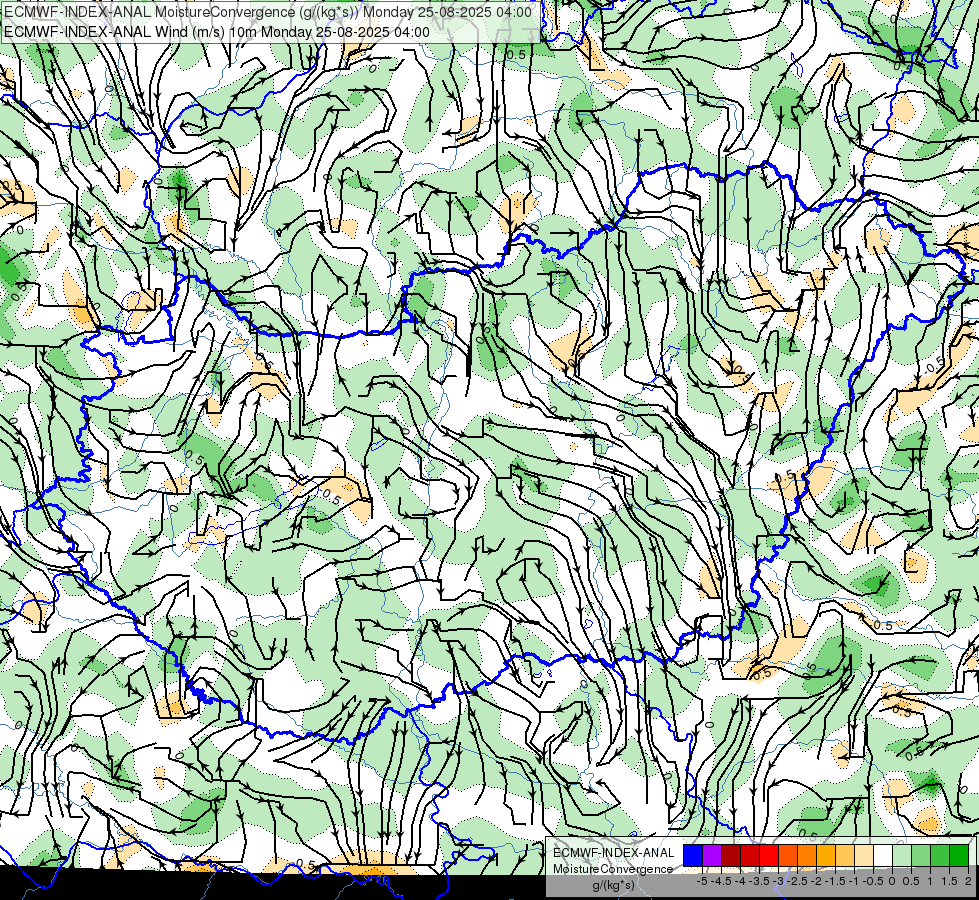Select the legend swatch between 1 and 1.5

[941, 856]
